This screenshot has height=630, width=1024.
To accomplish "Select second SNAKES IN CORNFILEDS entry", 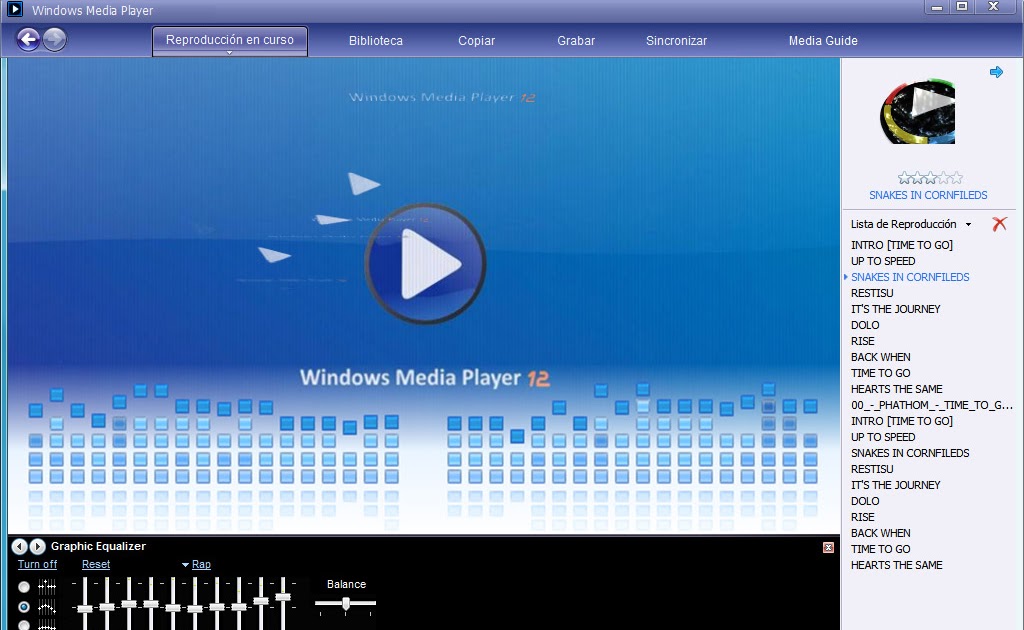I will tap(910, 453).
